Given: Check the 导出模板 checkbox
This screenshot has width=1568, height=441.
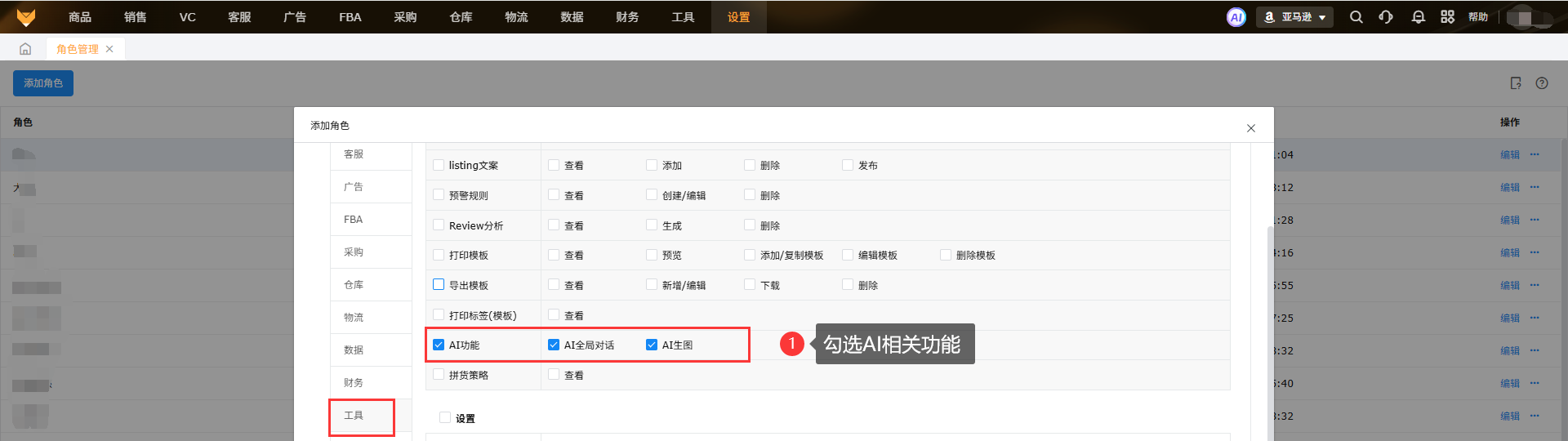Looking at the screenshot, I should click(439, 285).
